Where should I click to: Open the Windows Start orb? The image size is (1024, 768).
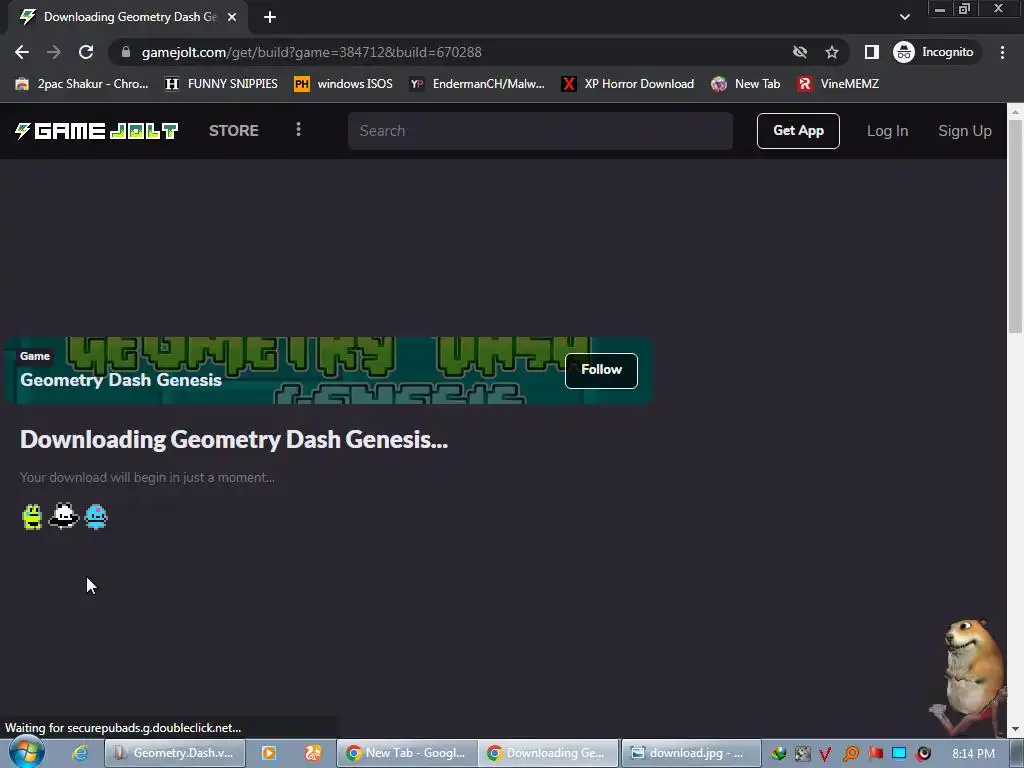pyautogui.click(x=26, y=752)
